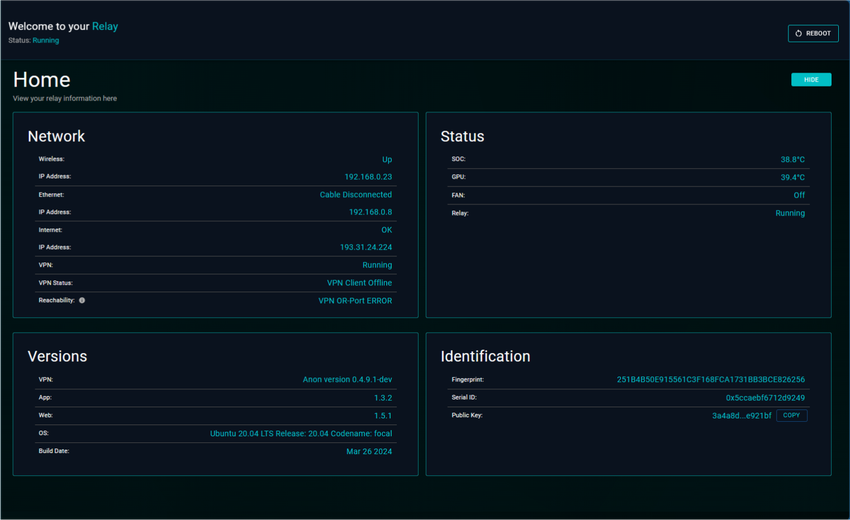
Task: Select the wireless IP address 192.168.0.23
Action: [x=368, y=177]
